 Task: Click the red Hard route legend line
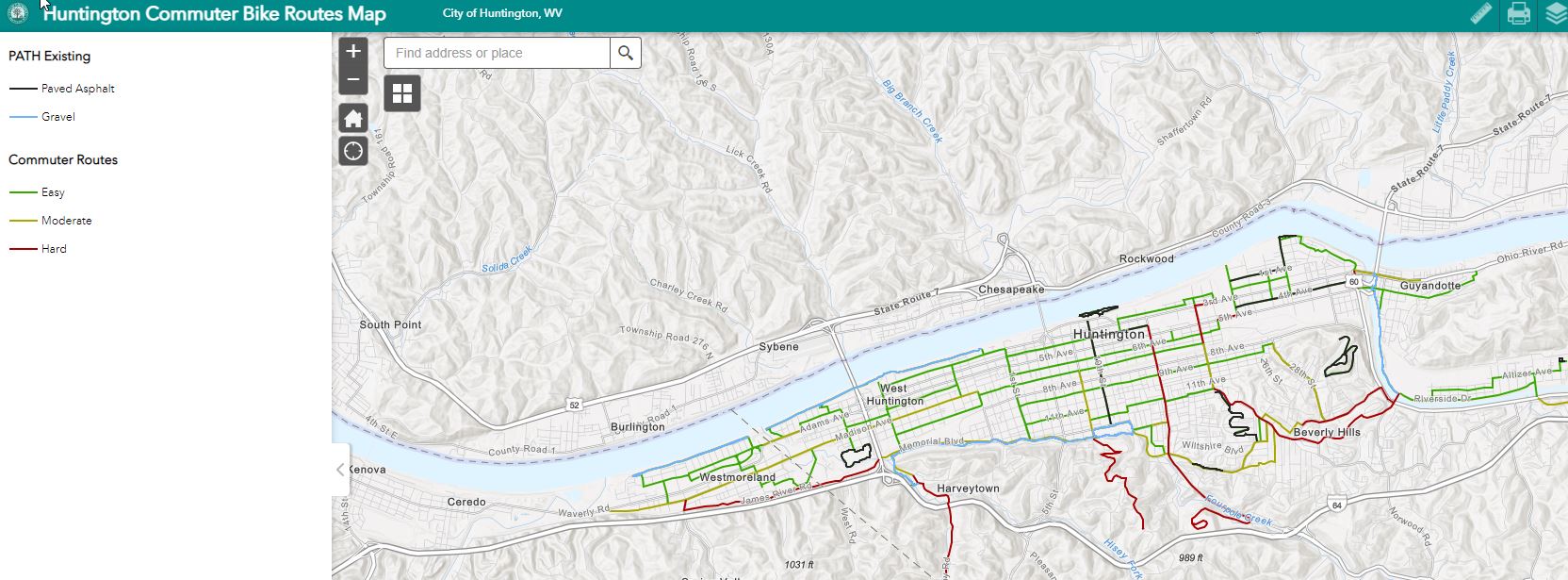pos(23,249)
